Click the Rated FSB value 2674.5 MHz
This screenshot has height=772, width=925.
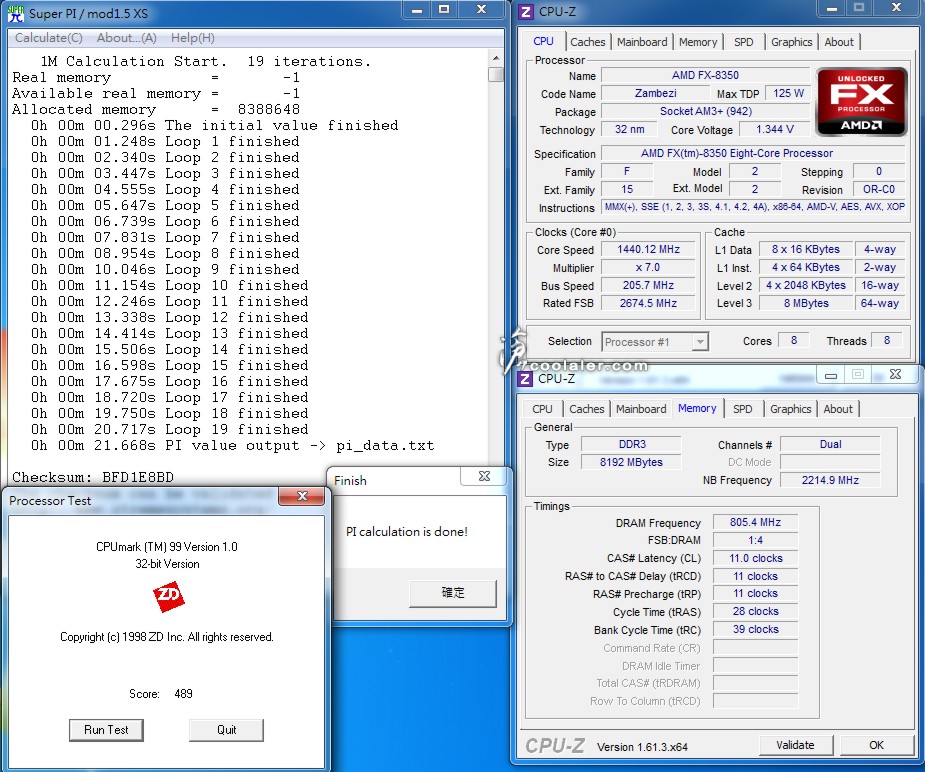pos(648,303)
